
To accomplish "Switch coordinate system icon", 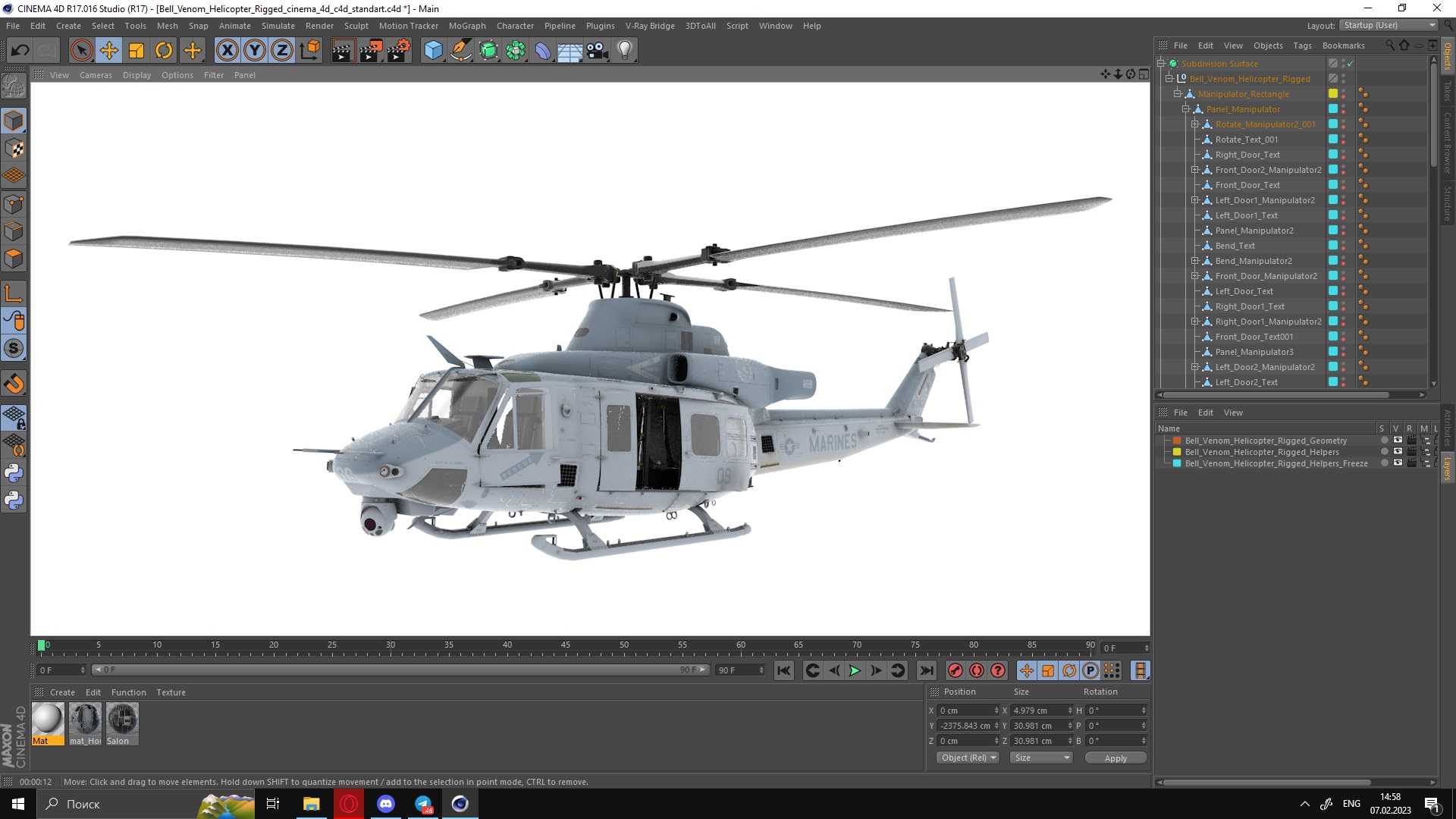I will point(310,51).
